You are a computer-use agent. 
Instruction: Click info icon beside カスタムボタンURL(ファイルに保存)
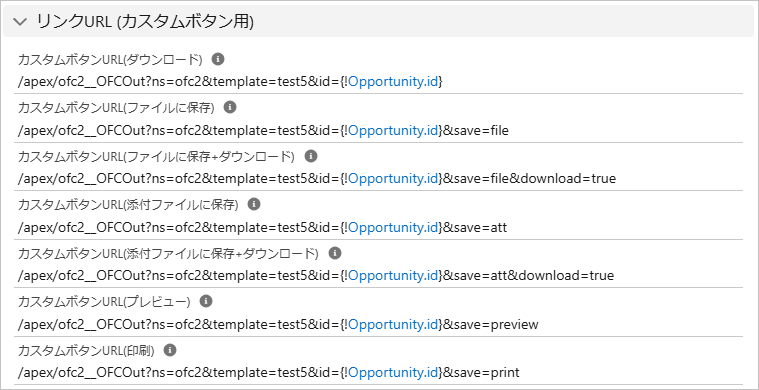230,107
